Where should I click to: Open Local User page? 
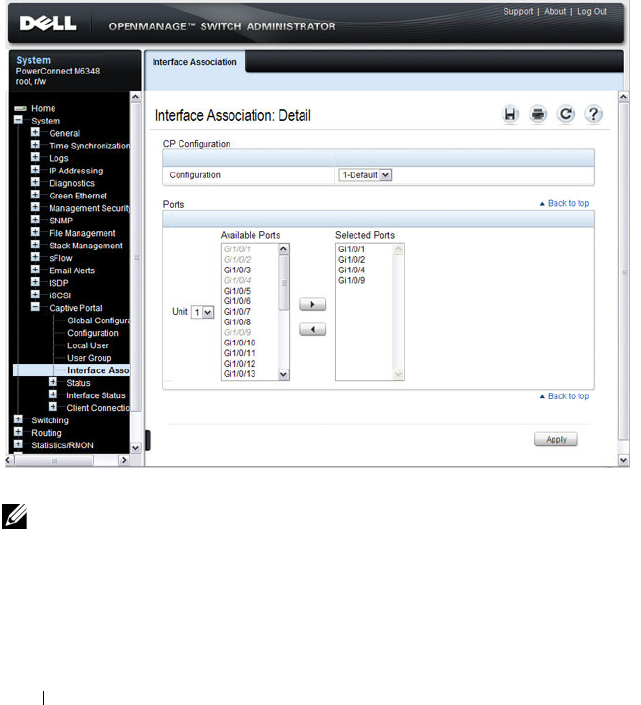[88, 346]
